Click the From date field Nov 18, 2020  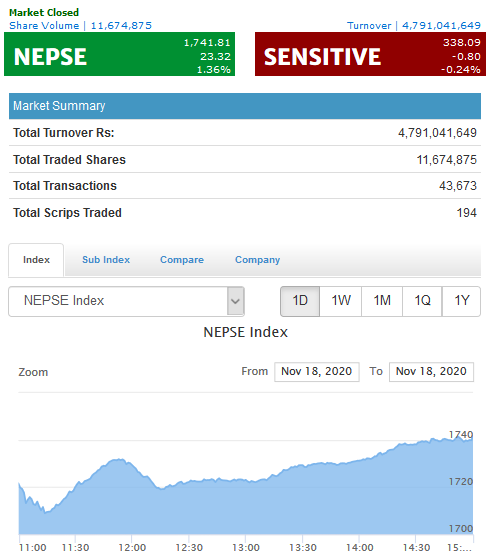click(317, 372)
